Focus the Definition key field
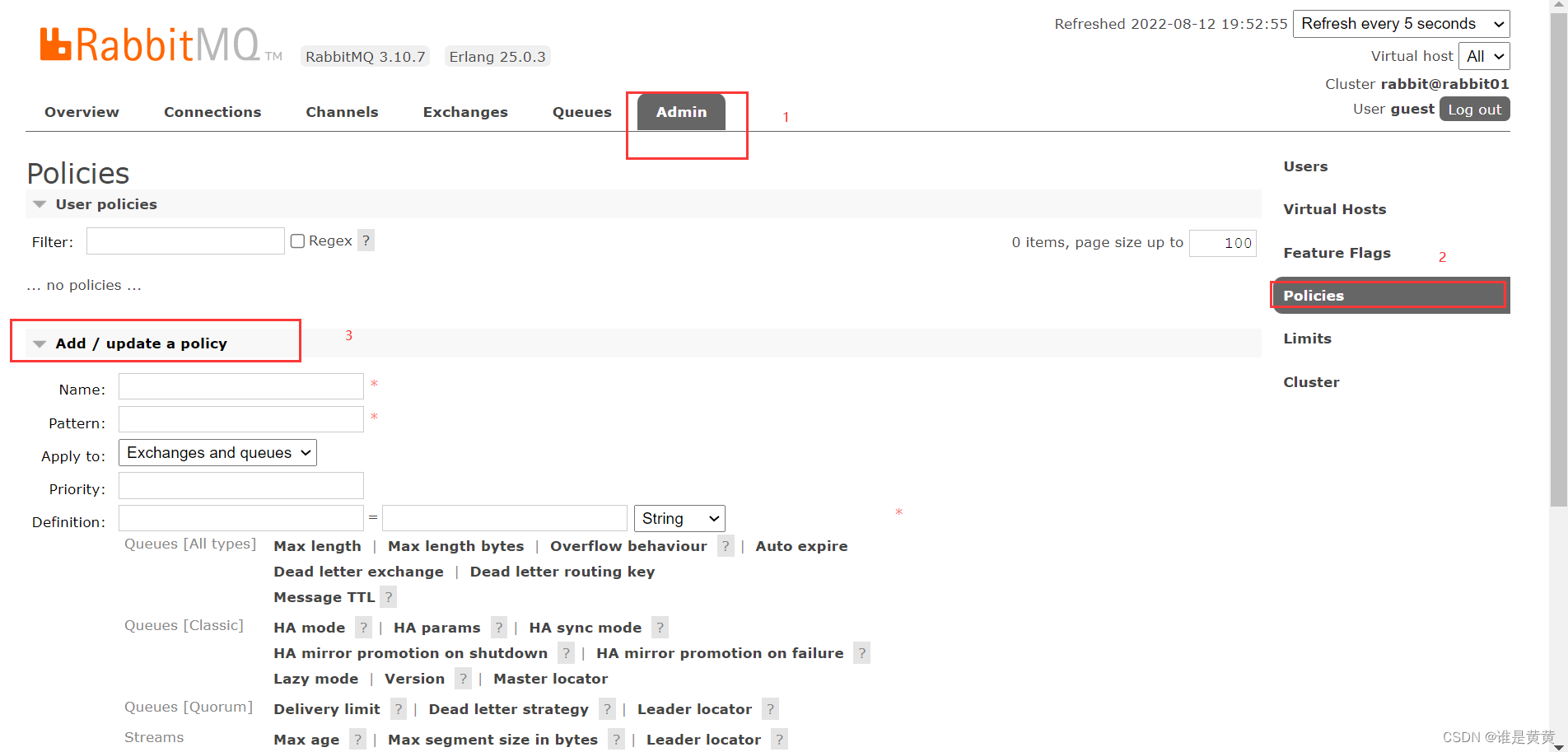 [x=241, y=519]
